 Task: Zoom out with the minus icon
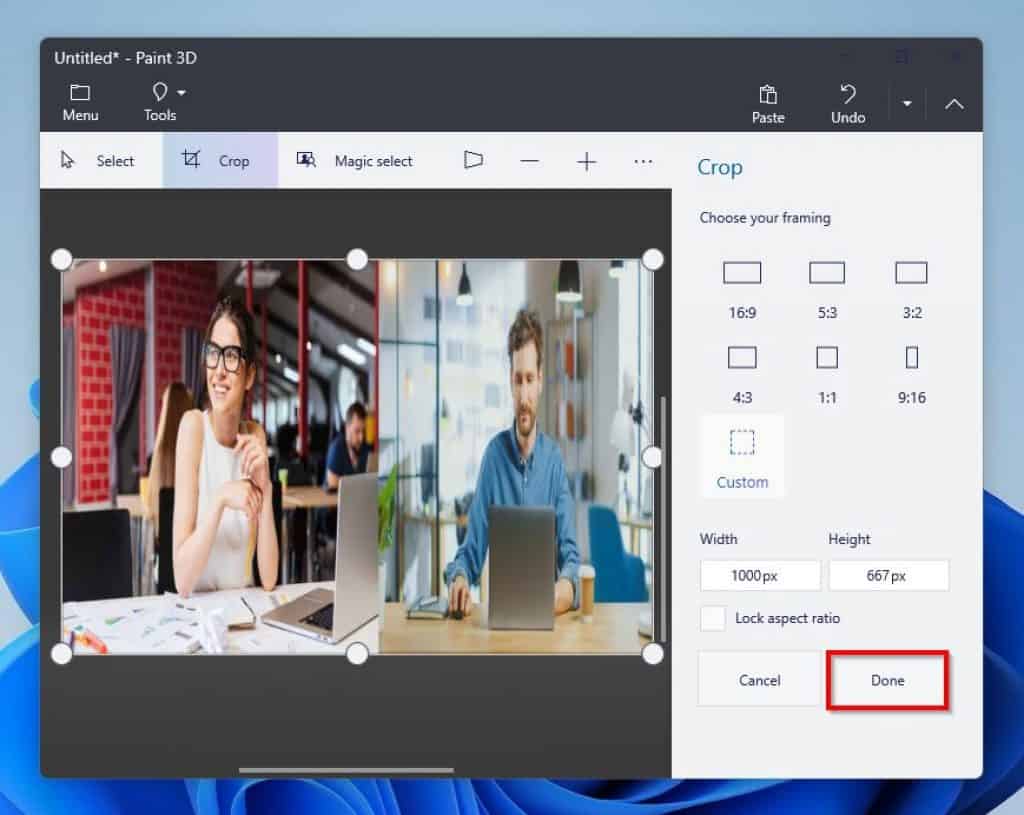coord(530,161)
